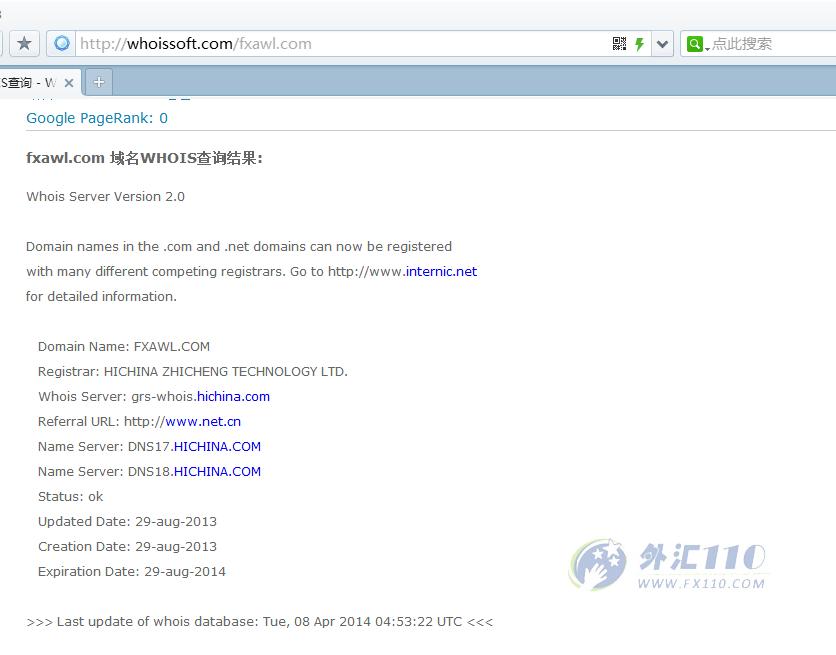Click the text Domain Name: FXAWL.COM

[x=124, y=346]
